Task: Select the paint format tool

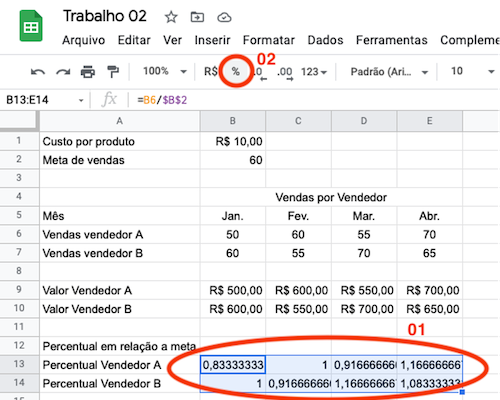Action: pos(113,72)
